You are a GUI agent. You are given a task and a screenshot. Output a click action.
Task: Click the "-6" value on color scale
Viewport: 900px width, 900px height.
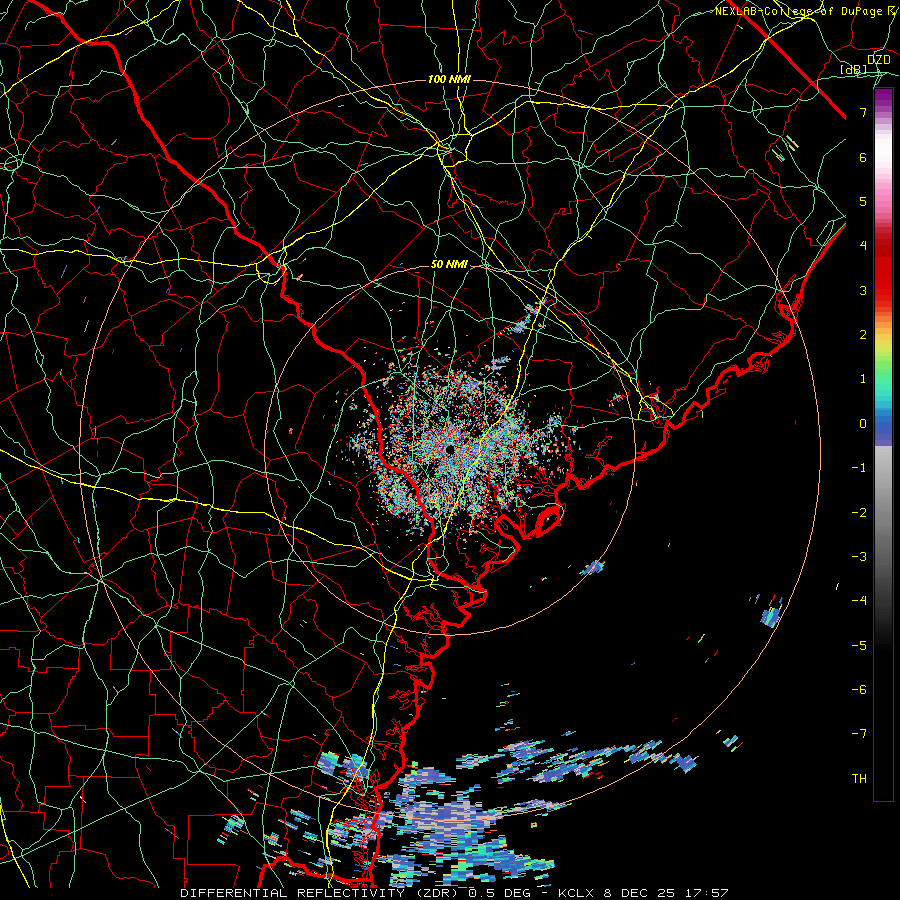click(859, 690)
